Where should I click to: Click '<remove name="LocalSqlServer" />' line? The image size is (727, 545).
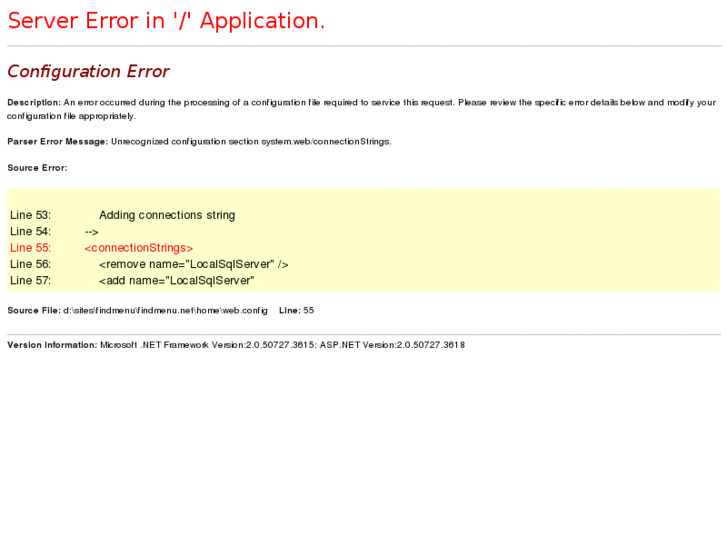tap(194, 264)
